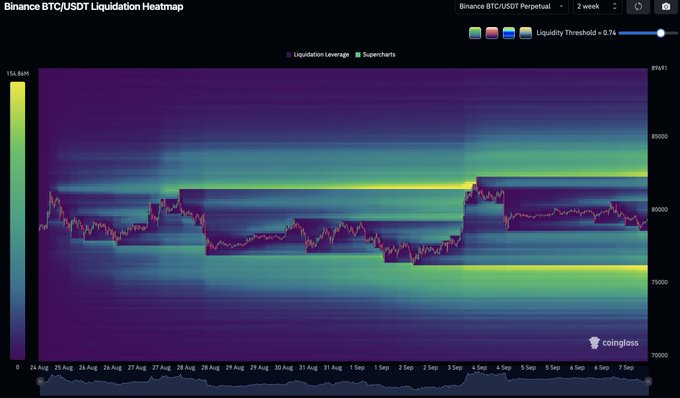Click the Liquidity Threshold slider handle
This screenshot has height=398, width=680.
(660, 33)
